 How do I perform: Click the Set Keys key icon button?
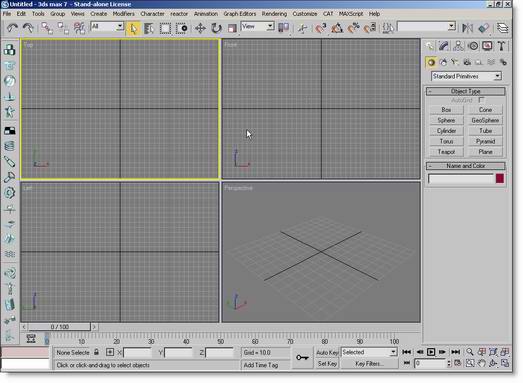pos(302,358)
